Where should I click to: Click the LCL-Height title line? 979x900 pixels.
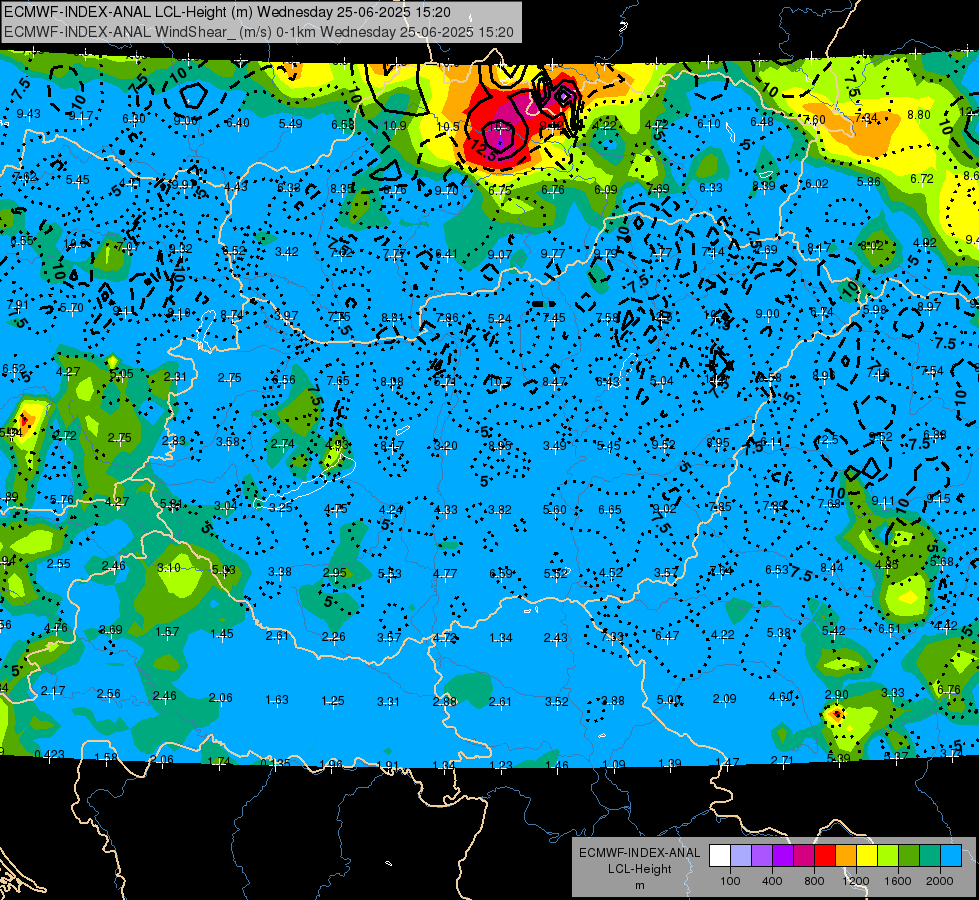coord(227,12)
